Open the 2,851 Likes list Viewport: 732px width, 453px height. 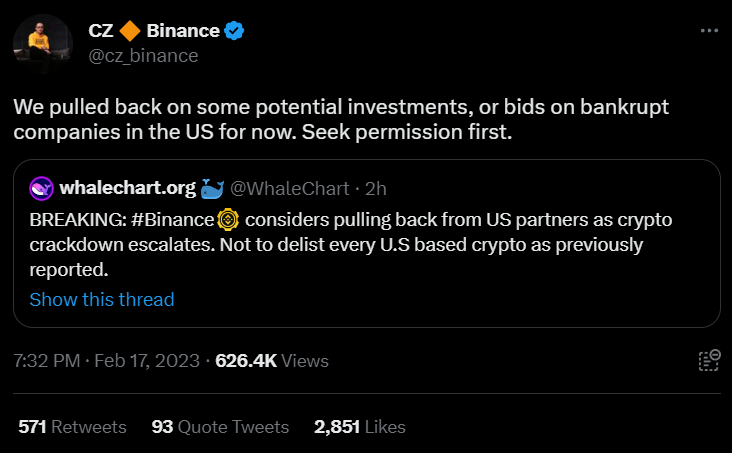click(x=360, y=426)
